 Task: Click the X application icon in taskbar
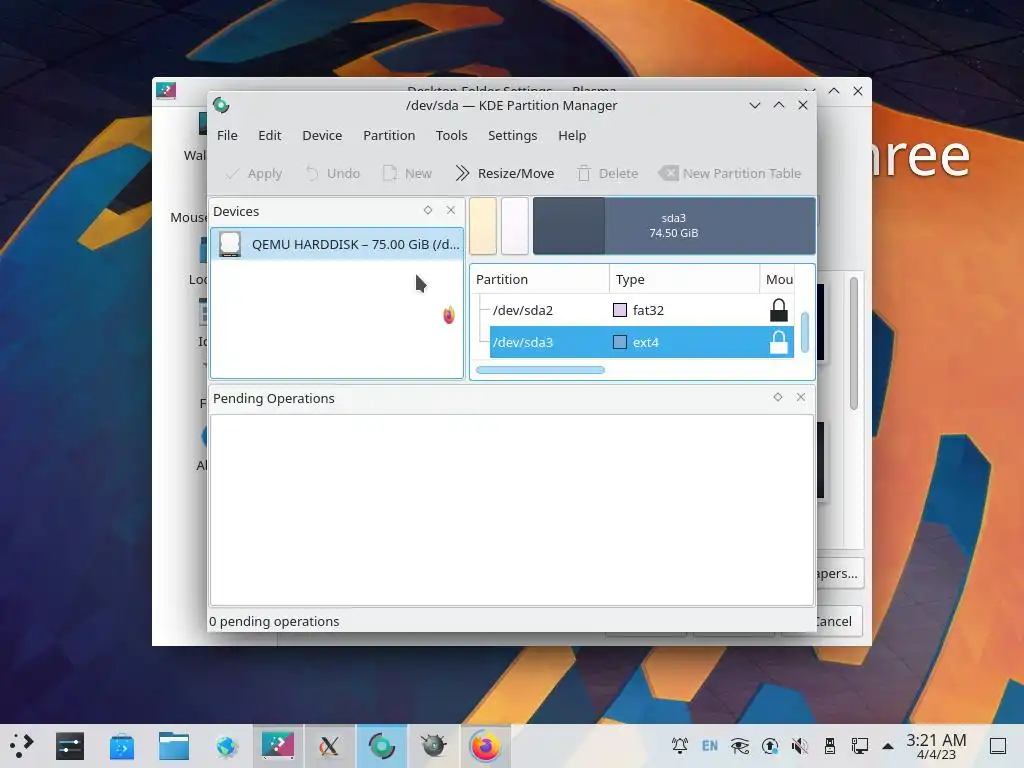pos(329,746)
